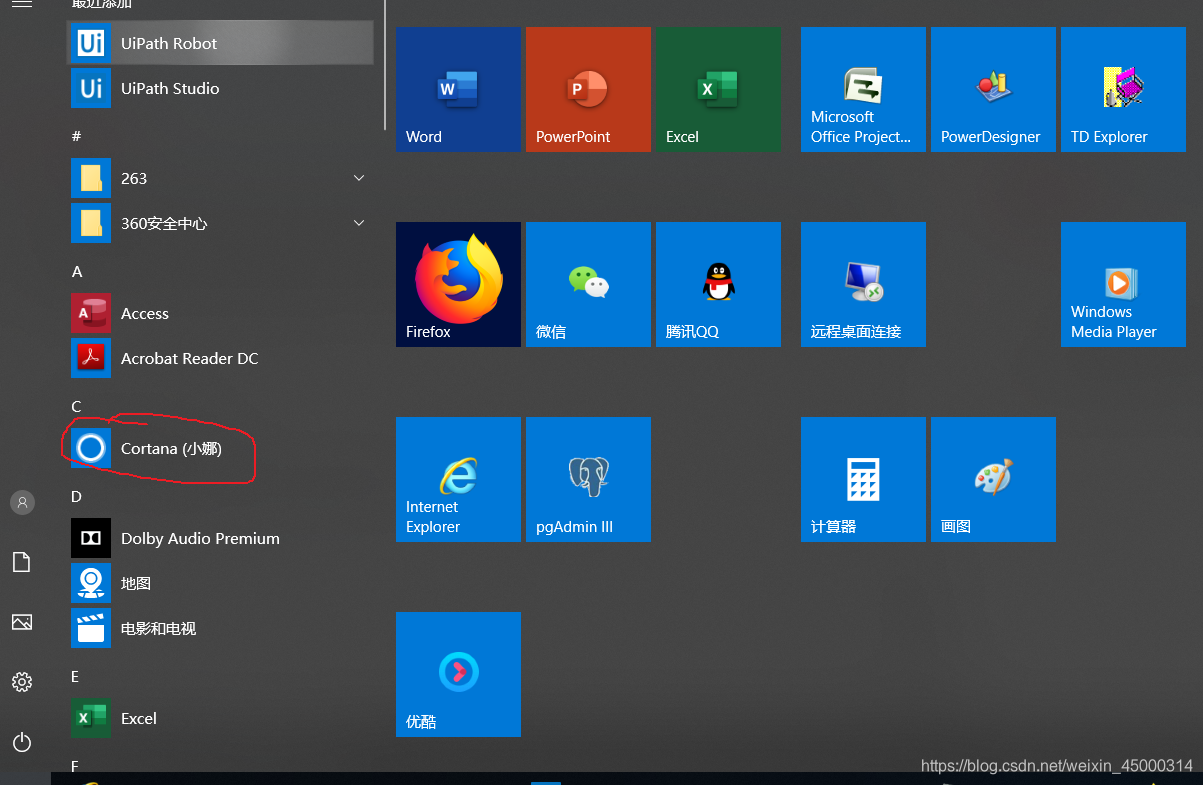Image resolution: width=1203 pixels, height=785 pixels.
Task: Open the 计算器 calculator tile
Action: coord(863,479)
